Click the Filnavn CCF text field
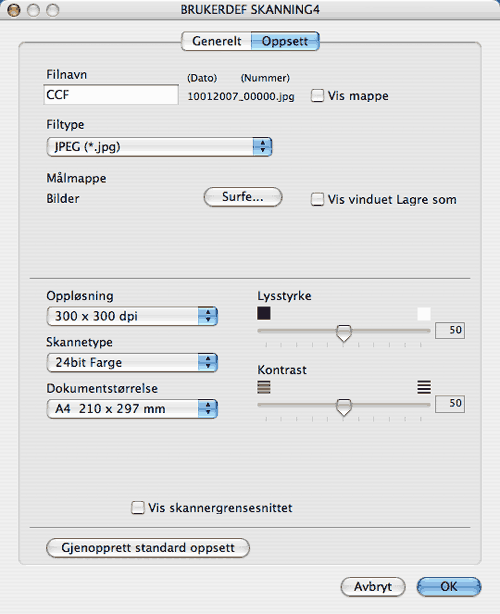 point(111,94)
